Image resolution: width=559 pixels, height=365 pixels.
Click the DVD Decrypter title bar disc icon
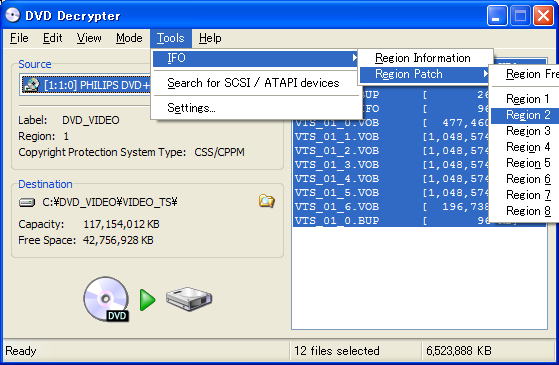12,15
